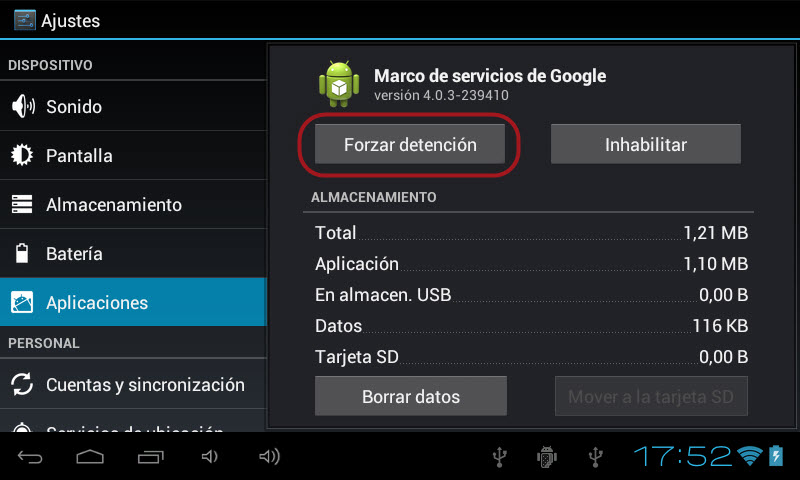Tap the Sonido speaker icon
Screen dimensions: 800x480
pos(23,106)
